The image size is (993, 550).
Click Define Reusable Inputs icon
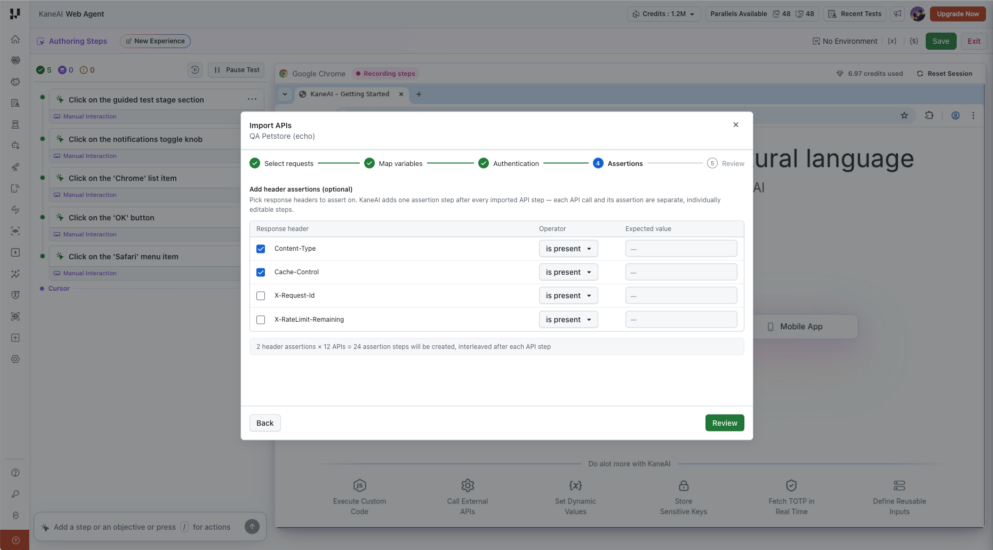pyautogui.click(x=899, y=486)
